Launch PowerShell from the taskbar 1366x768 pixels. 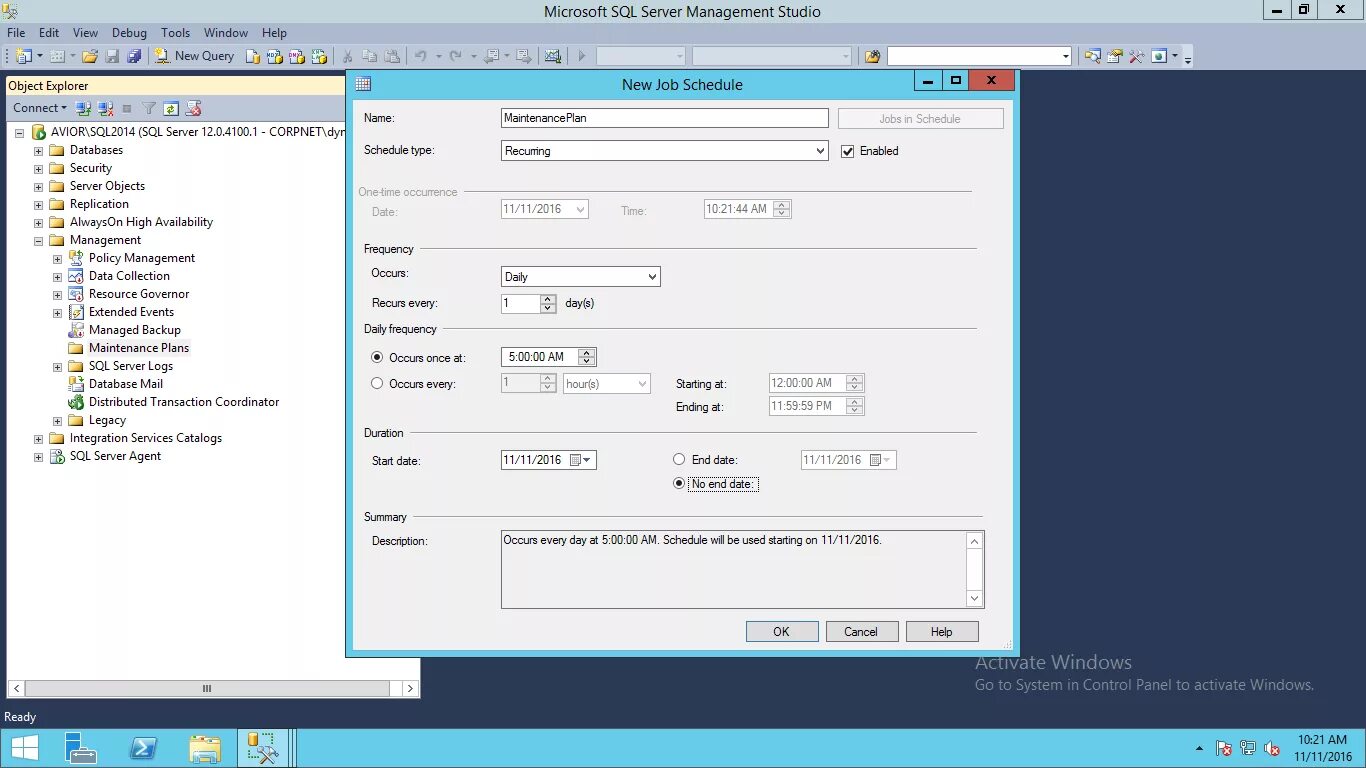pyautogui.click(x=142, y=749)
